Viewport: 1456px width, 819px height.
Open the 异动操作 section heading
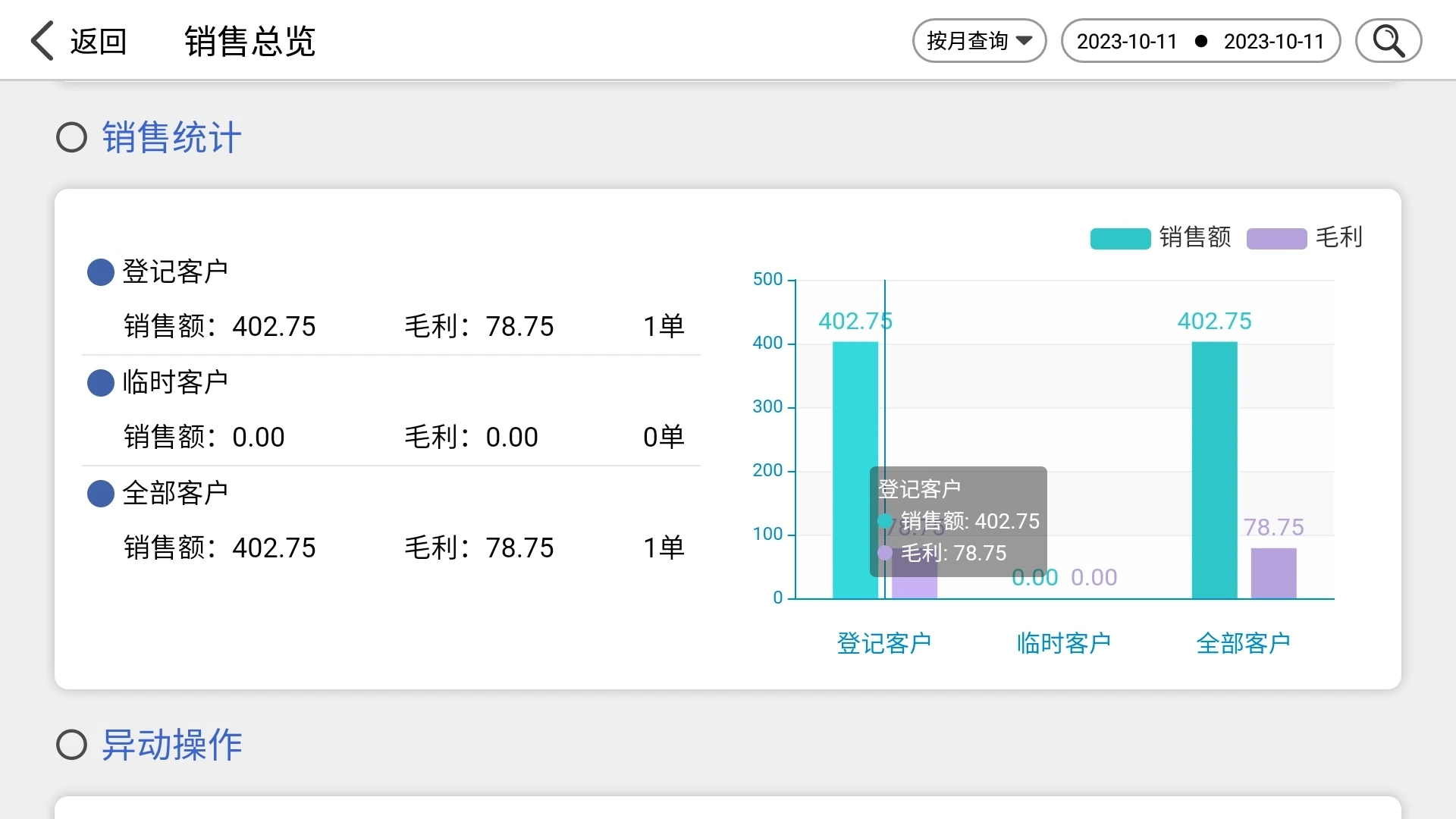point(172,745)
